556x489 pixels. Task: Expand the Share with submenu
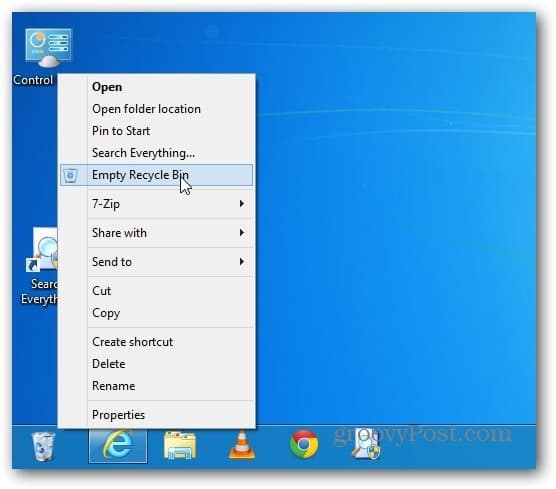[x=156, y=233]
